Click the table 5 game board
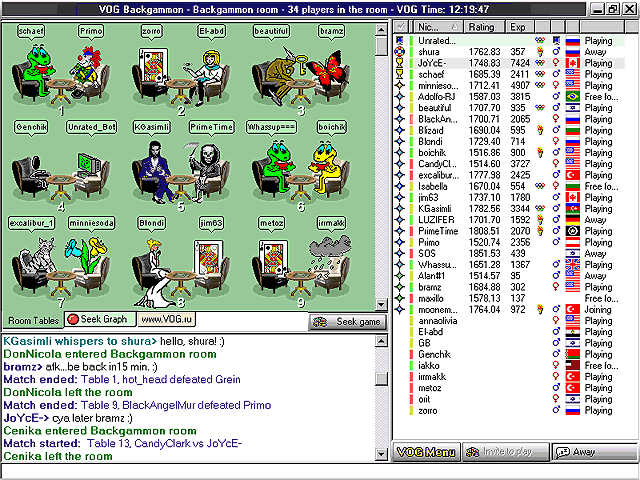 pyautogui.click(x=181, y=180)
